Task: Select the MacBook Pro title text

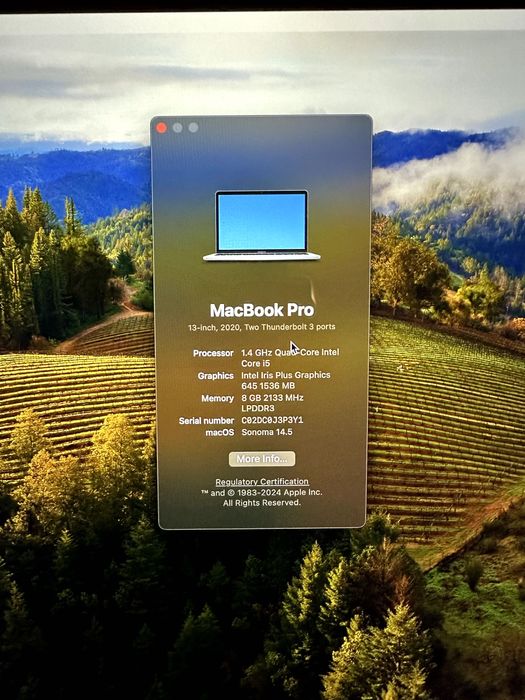Action: coord(262,310)
